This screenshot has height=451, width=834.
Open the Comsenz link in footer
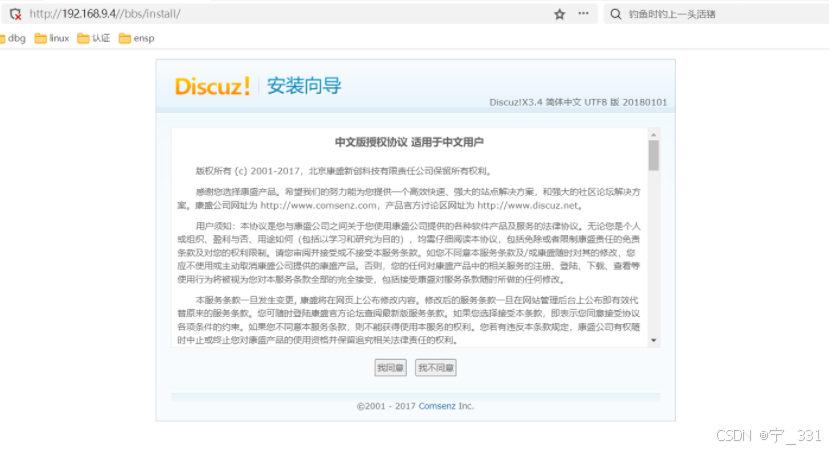point(437,406)
